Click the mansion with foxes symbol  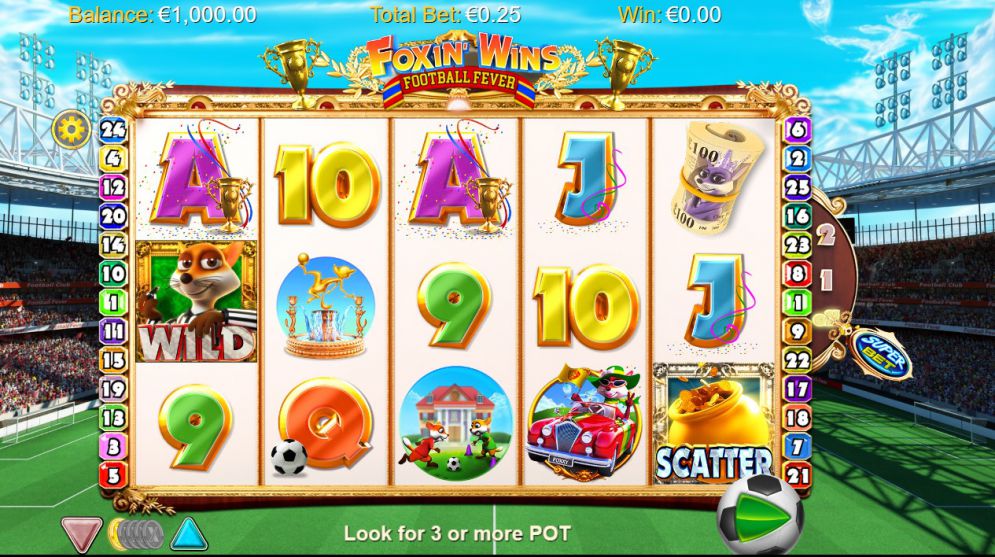(x=455, y=423)
